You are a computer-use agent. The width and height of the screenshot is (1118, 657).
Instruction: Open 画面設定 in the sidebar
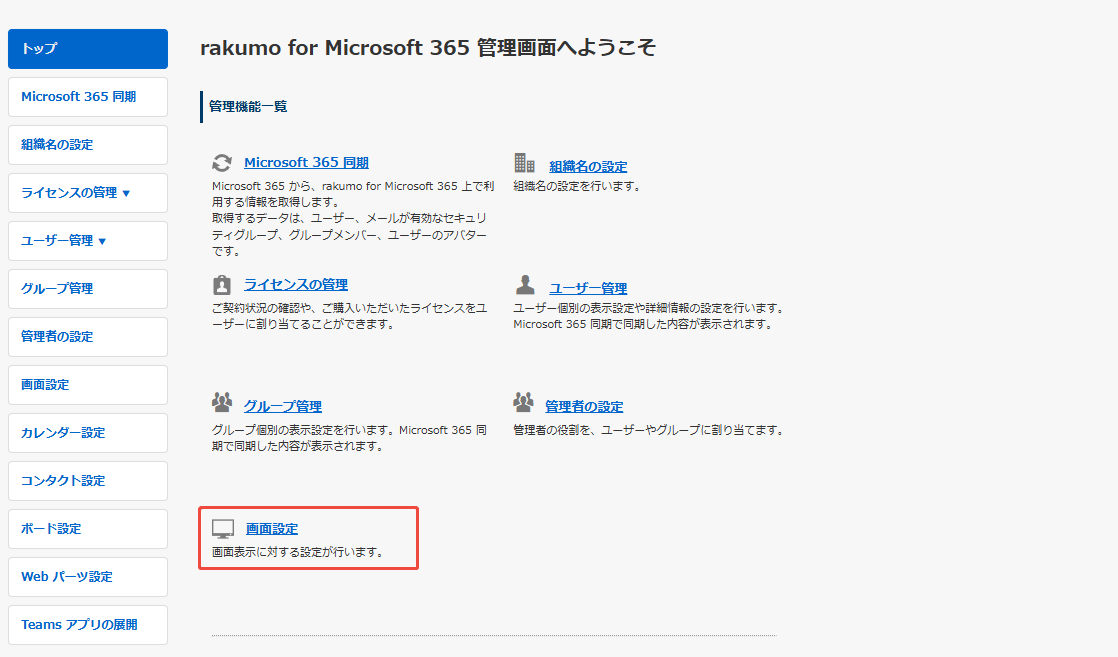coord(88,384)
